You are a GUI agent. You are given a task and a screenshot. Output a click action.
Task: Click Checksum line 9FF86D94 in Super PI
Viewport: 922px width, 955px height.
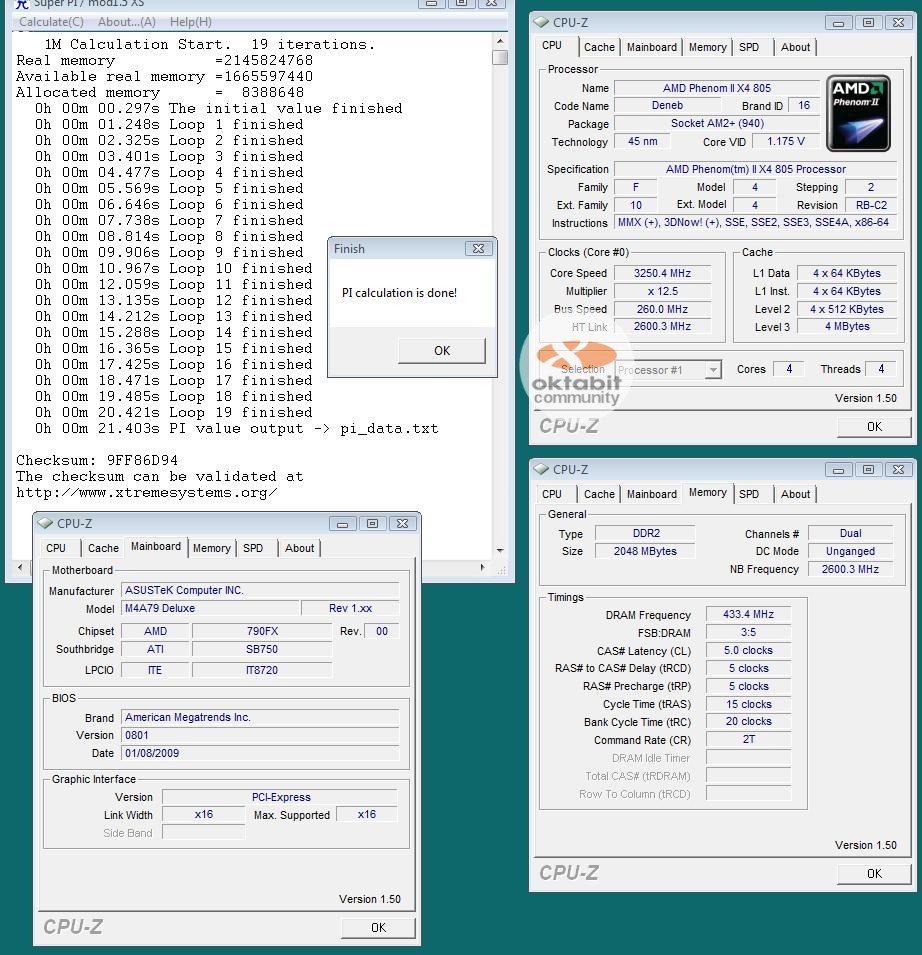point(97,460)
